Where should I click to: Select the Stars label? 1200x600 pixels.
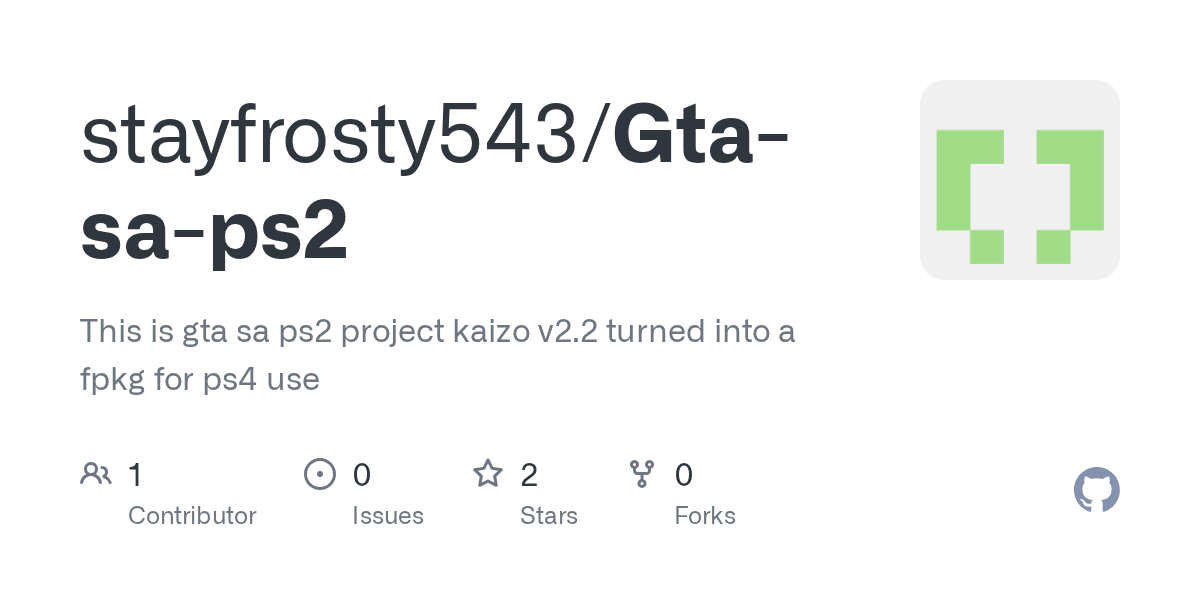click(549, 516)
